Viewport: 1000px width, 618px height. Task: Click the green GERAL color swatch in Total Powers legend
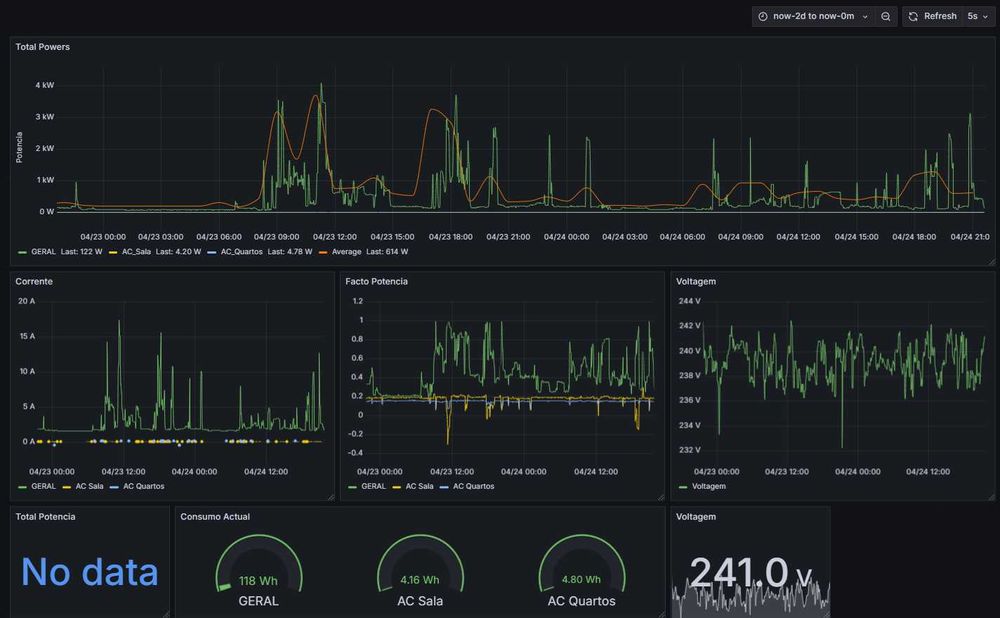(x=22, y=253)
